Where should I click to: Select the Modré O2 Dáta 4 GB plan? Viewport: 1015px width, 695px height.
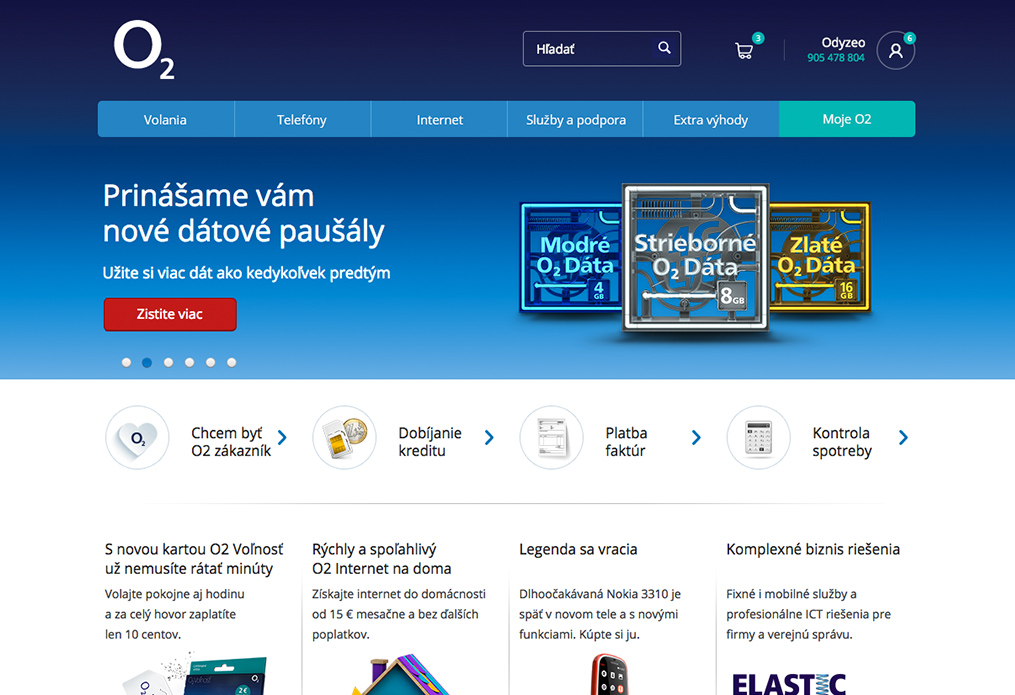tap(570, 256)
